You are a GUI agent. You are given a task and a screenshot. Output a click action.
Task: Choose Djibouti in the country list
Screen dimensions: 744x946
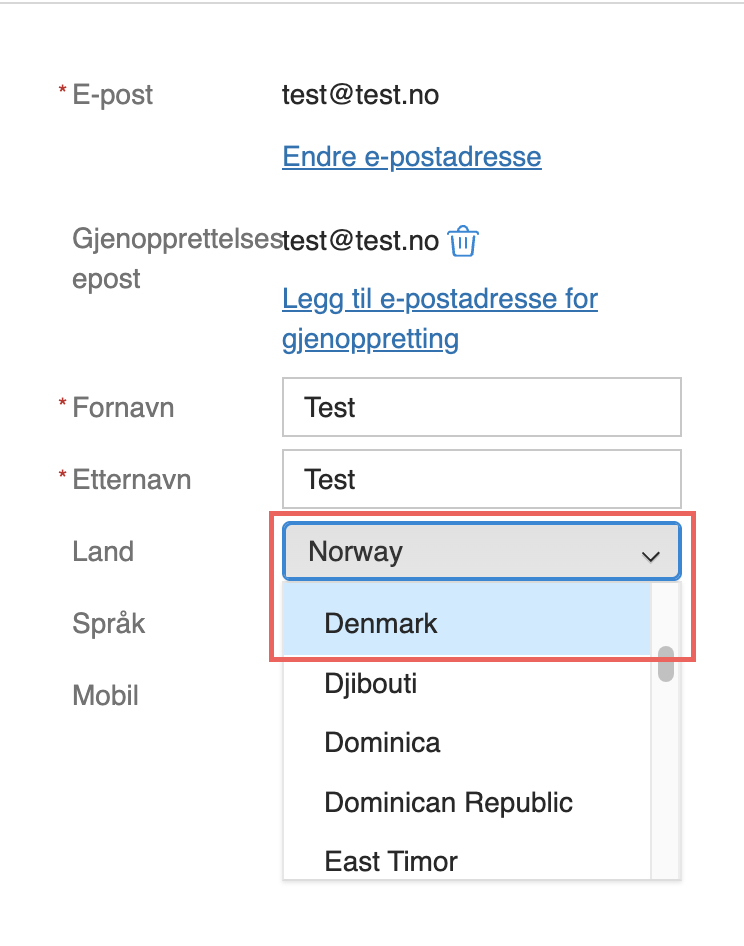point(371,684)
